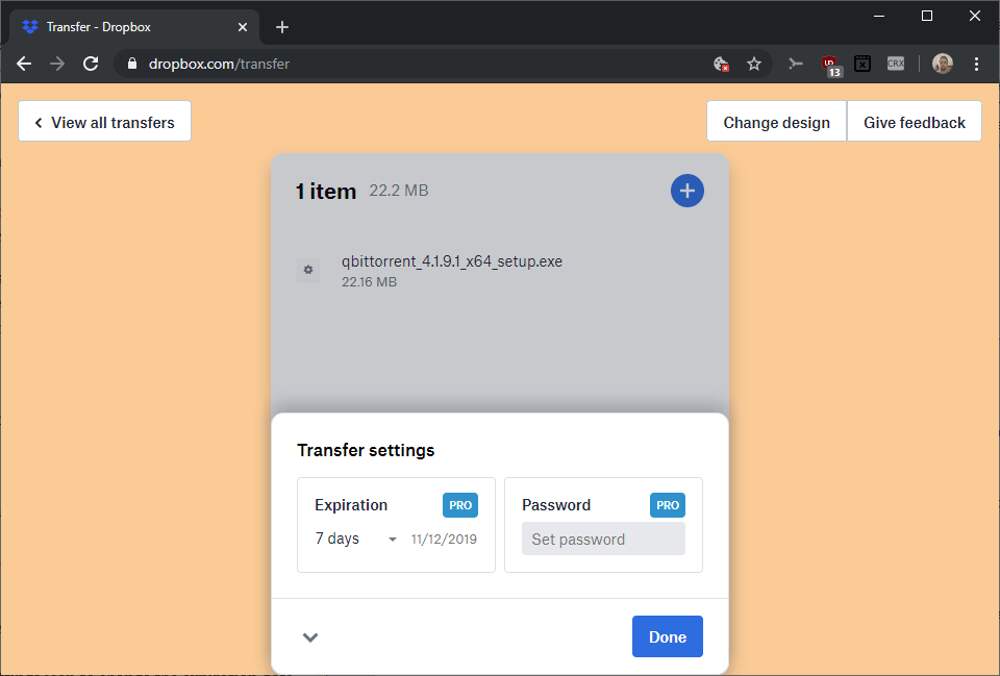Bookmark page with the star icon
The height and width of the screenshot is (676, 1000).
tap(754, 64)
